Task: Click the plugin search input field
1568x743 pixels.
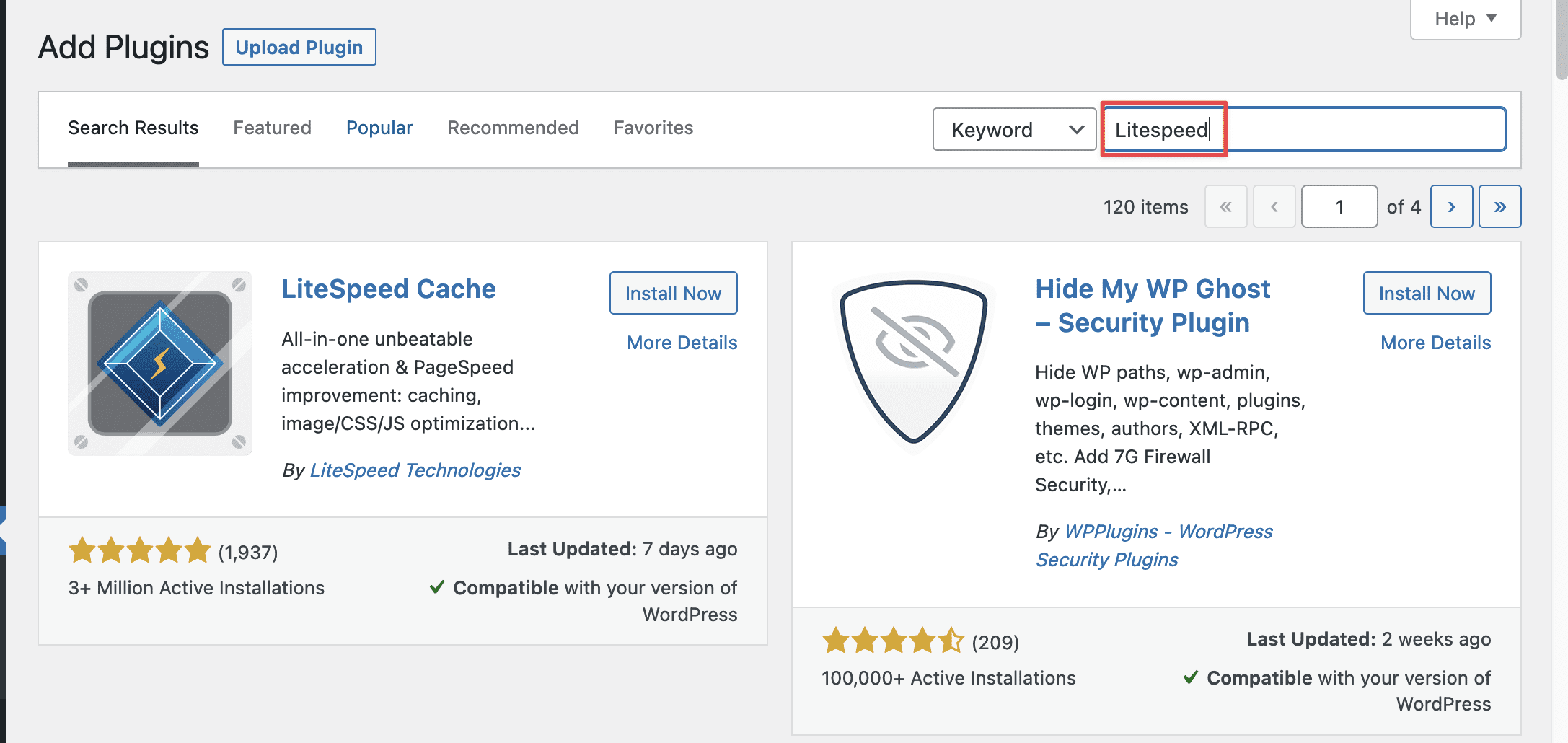Action: click(x=1304, y=130)
